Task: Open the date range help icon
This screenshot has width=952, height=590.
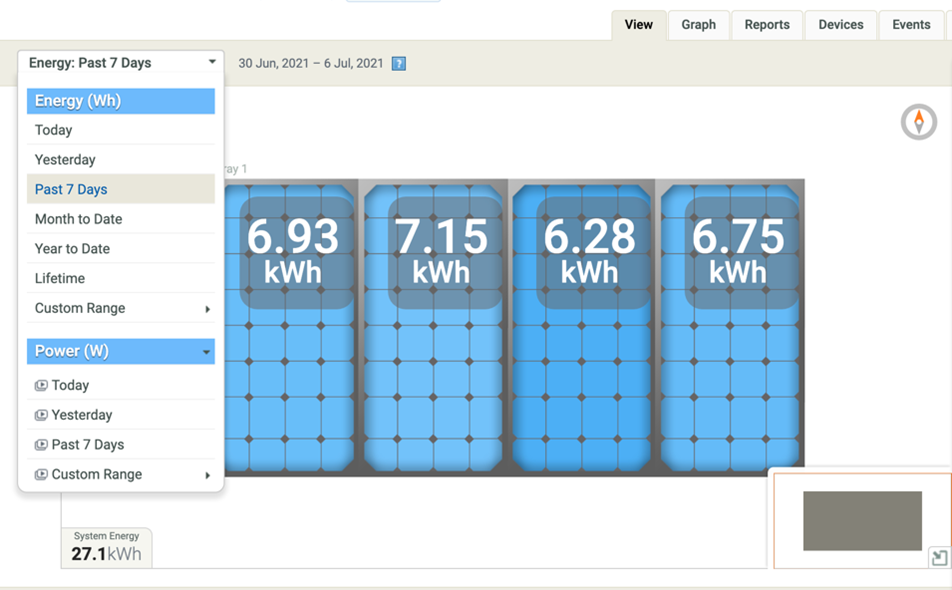Action: click(x=398, y=62)
